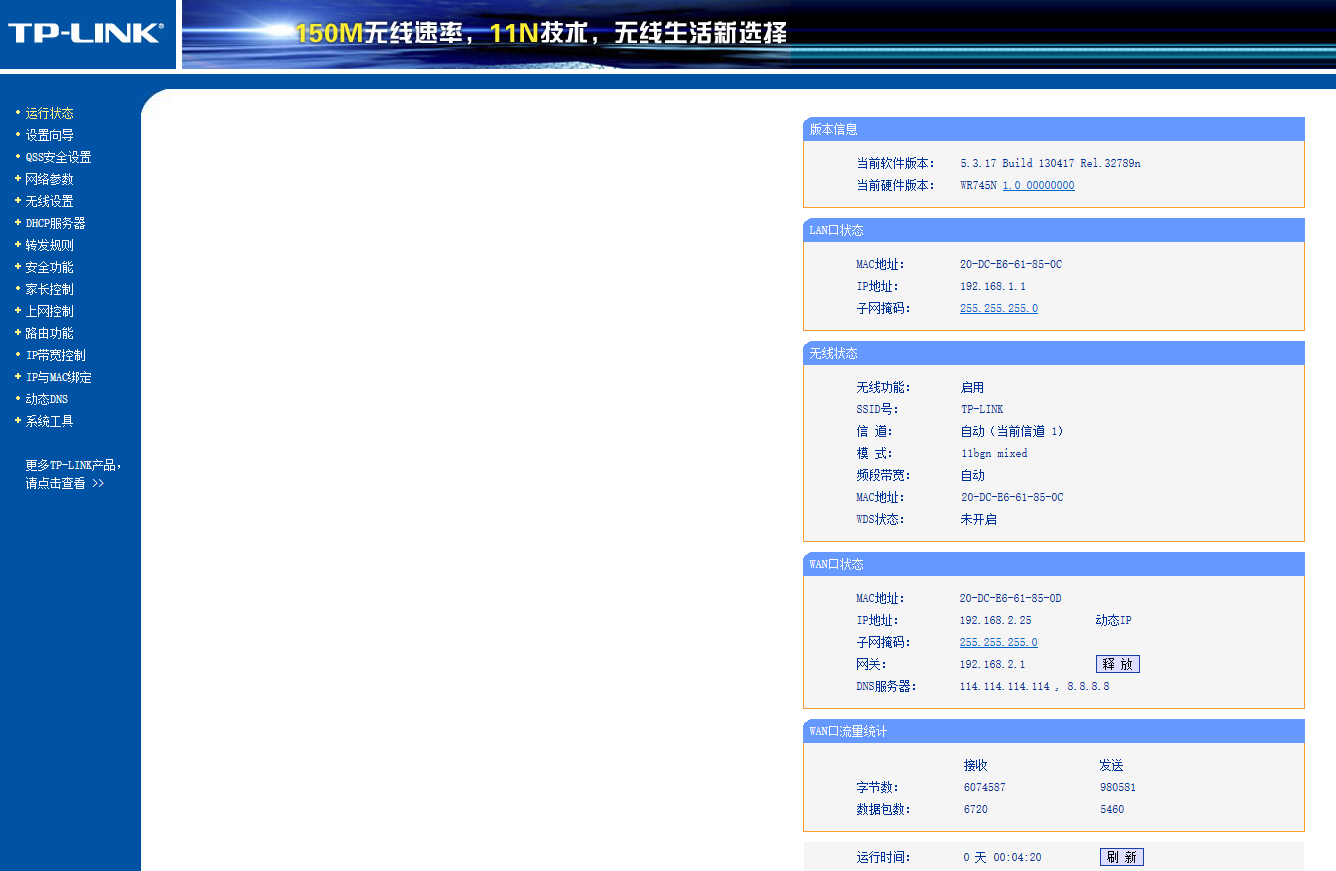The image size is (1336, 871).
Task: Select QSS安全设置 sidebar entry
Action: [58, 157]
